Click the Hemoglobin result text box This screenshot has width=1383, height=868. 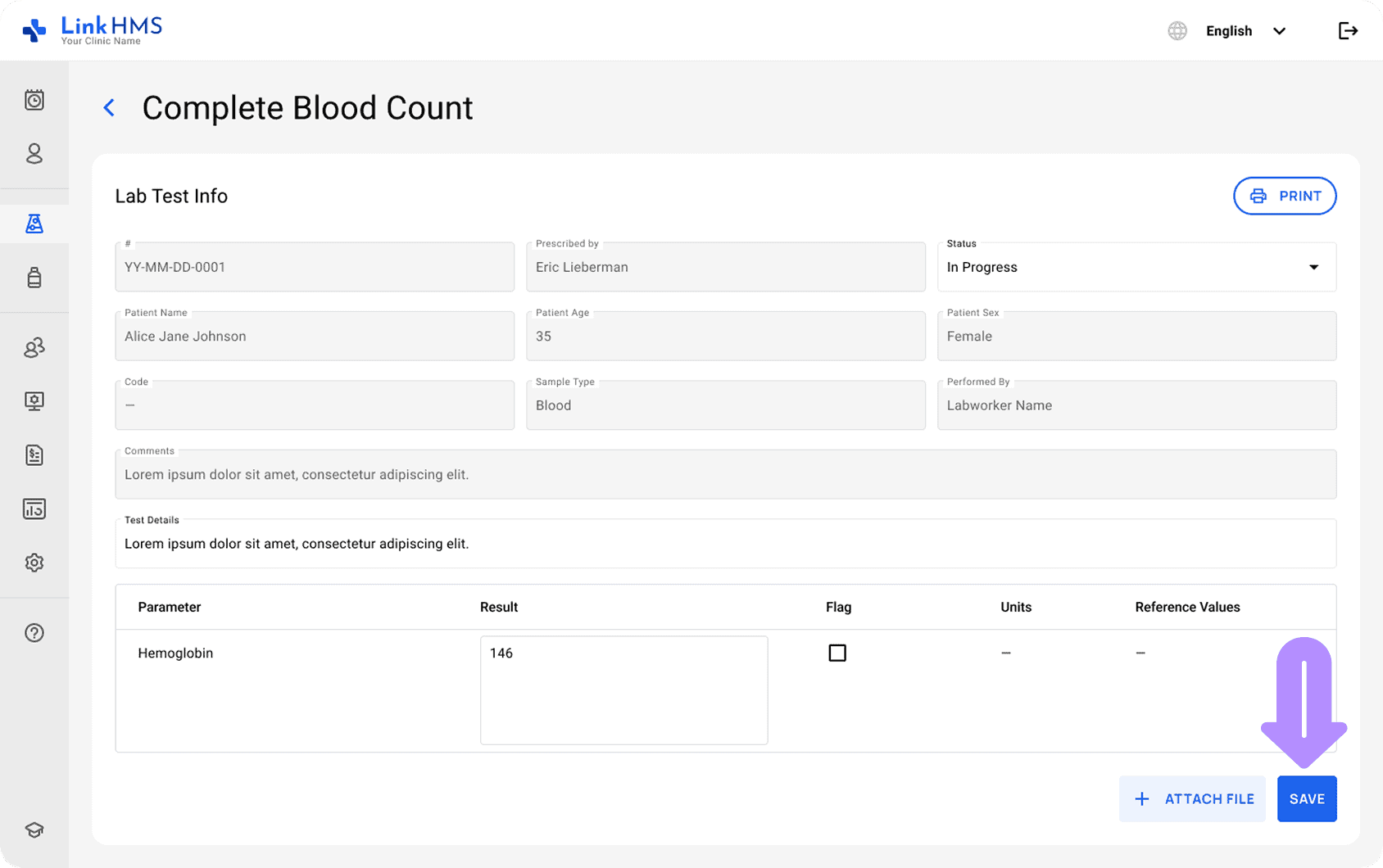[623, 689]
